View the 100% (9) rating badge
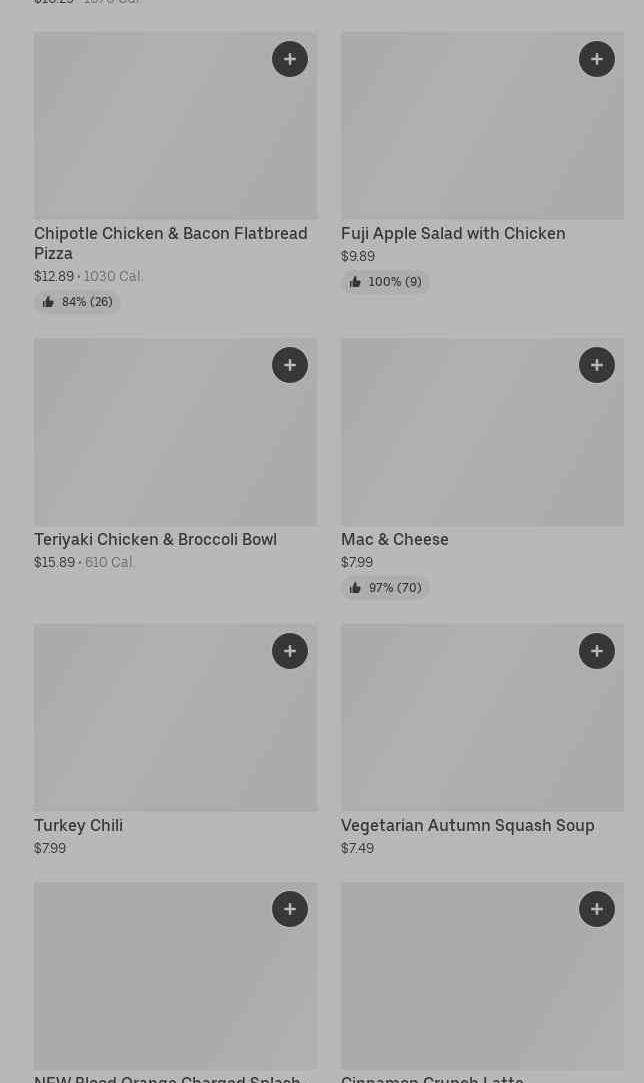The height and width of the screenshot is (1083, 644). 385,282
